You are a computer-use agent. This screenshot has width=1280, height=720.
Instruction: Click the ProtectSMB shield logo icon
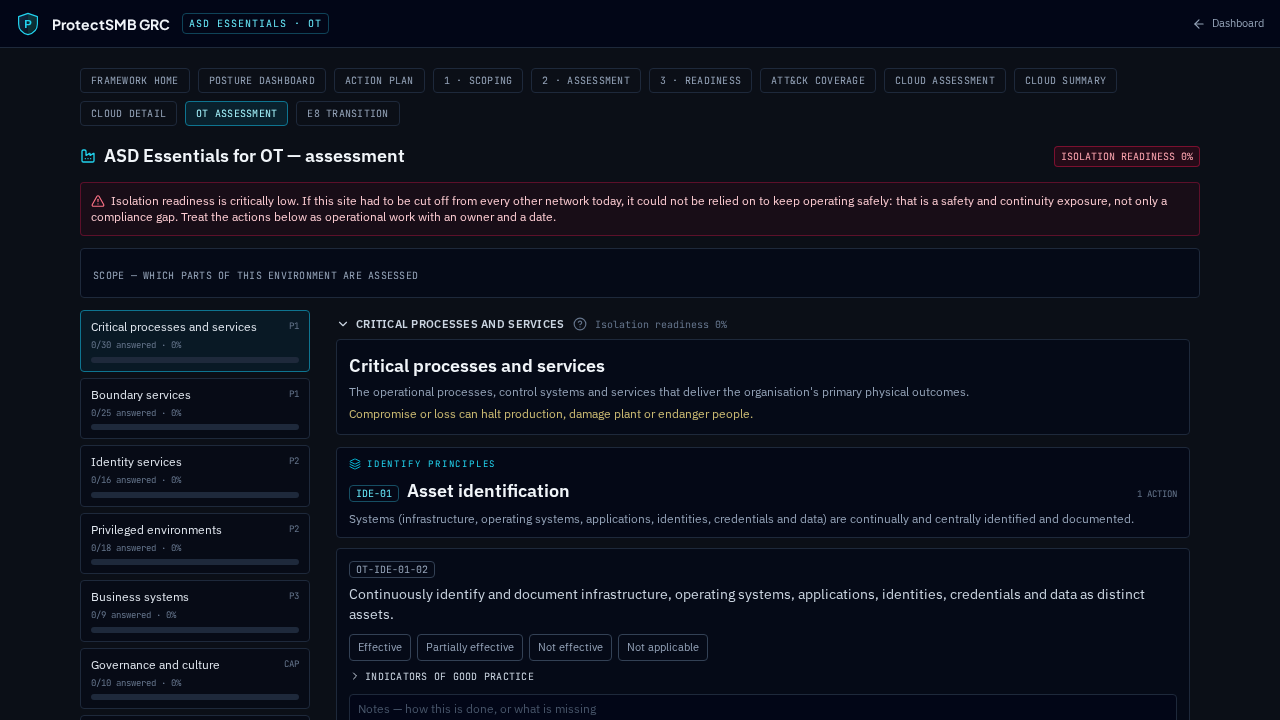[28, 24]
